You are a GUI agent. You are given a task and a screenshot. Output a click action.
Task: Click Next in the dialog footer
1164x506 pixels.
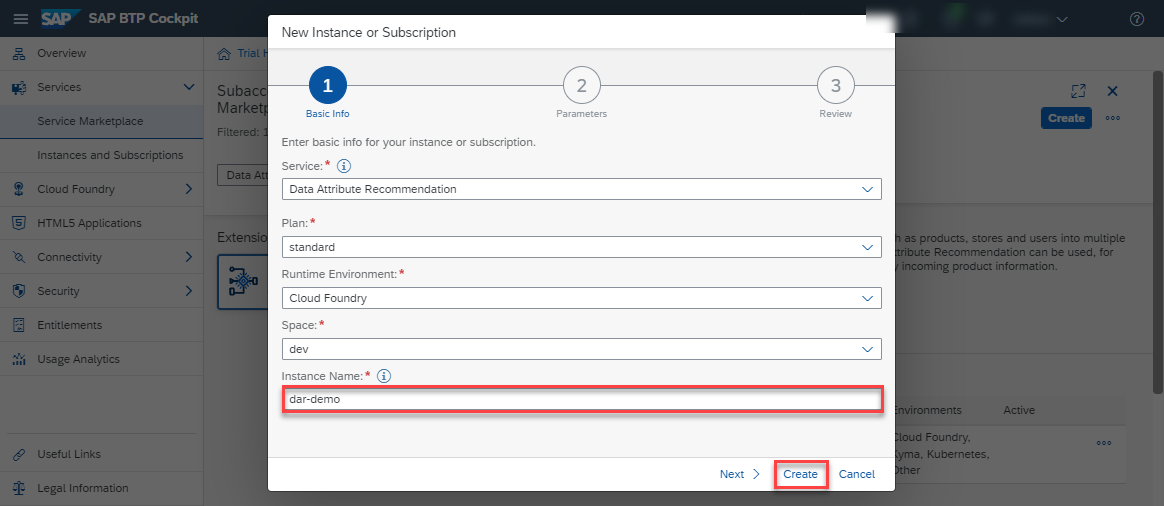740,474
